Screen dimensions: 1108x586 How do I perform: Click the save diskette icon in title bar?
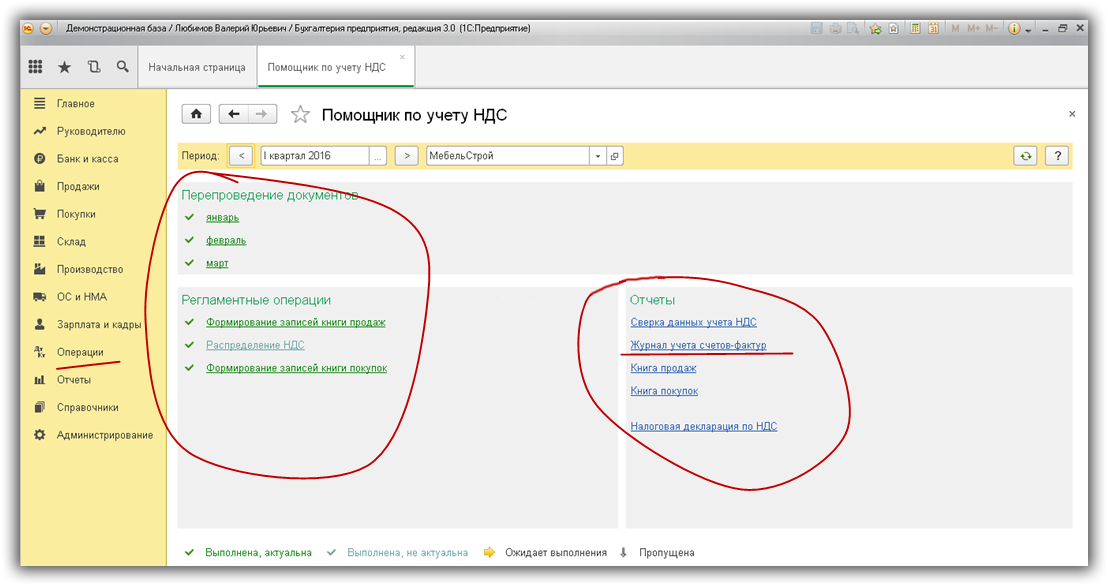817,28
